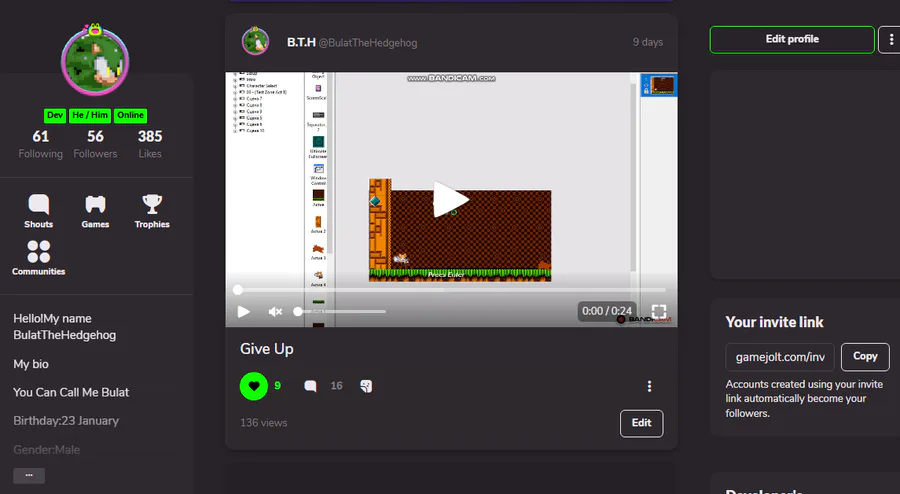Click the Edit profile button
This screenshot has width=900, height=494.
click(x=792, y=40)
